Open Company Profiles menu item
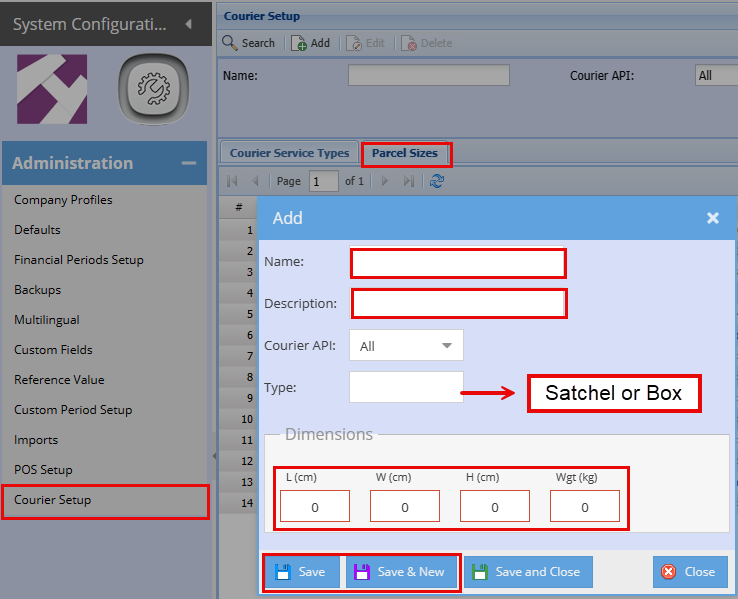Viewport: 738px width, 599px height. click(63, 200)
